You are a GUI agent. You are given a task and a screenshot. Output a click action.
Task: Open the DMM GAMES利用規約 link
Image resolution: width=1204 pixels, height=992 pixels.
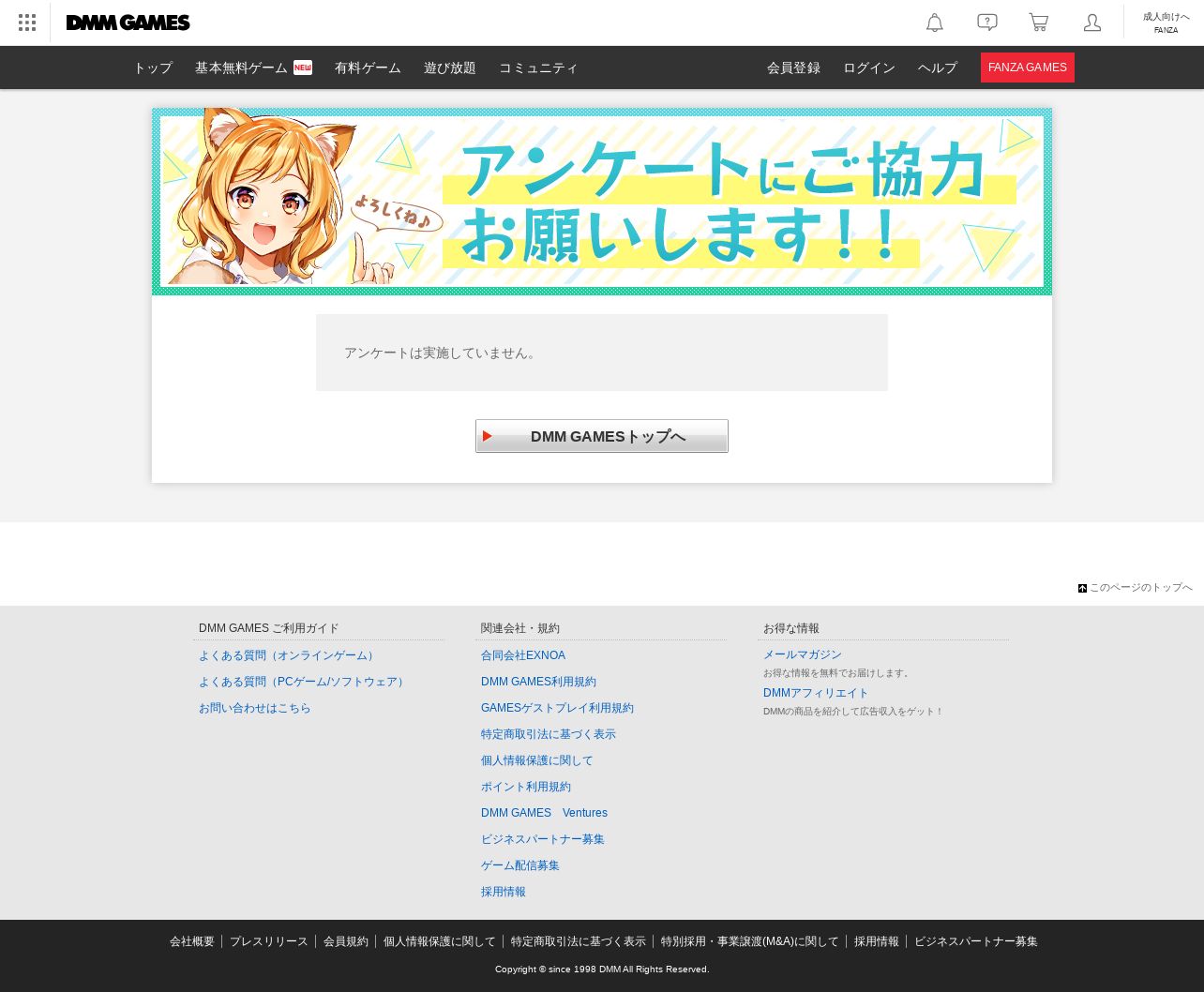point(538,682)
